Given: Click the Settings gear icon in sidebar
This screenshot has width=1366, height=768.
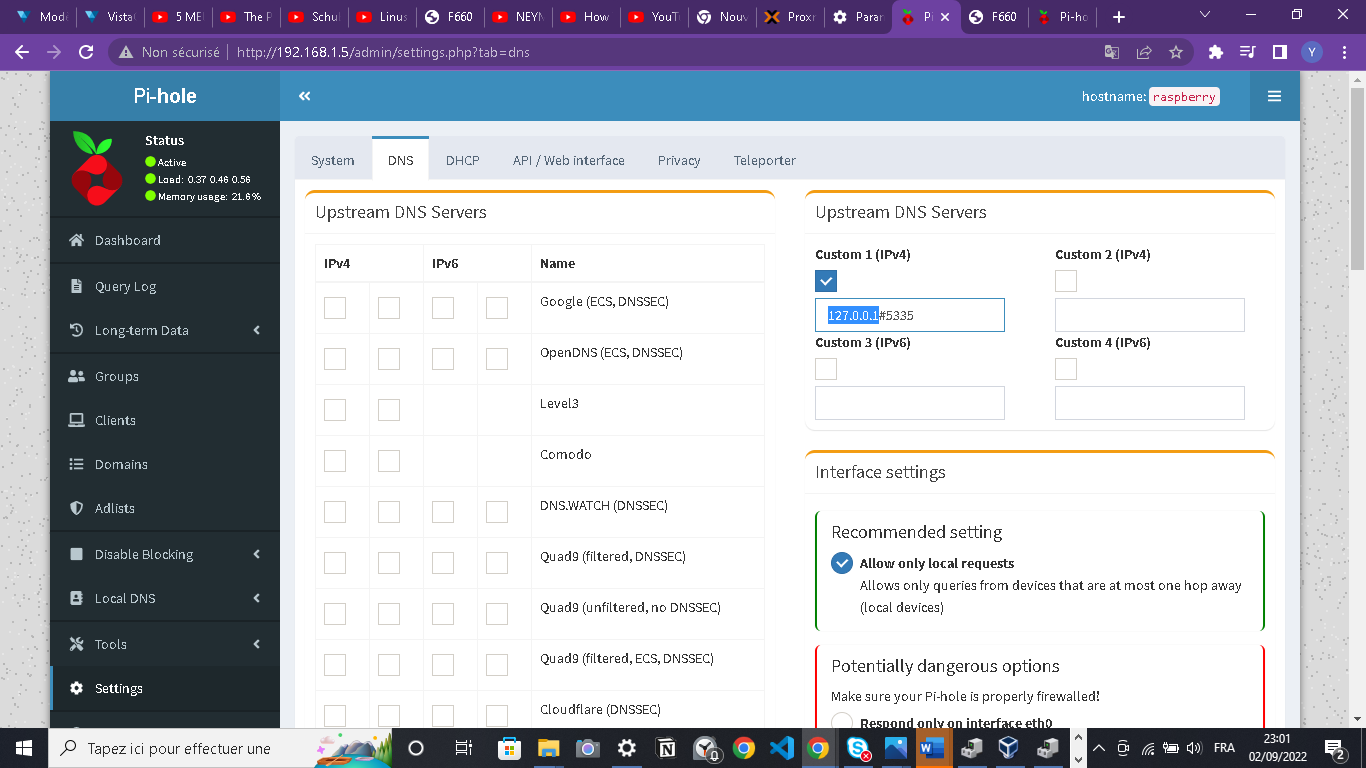Looking at the screenshot, I should coord(76,688).
